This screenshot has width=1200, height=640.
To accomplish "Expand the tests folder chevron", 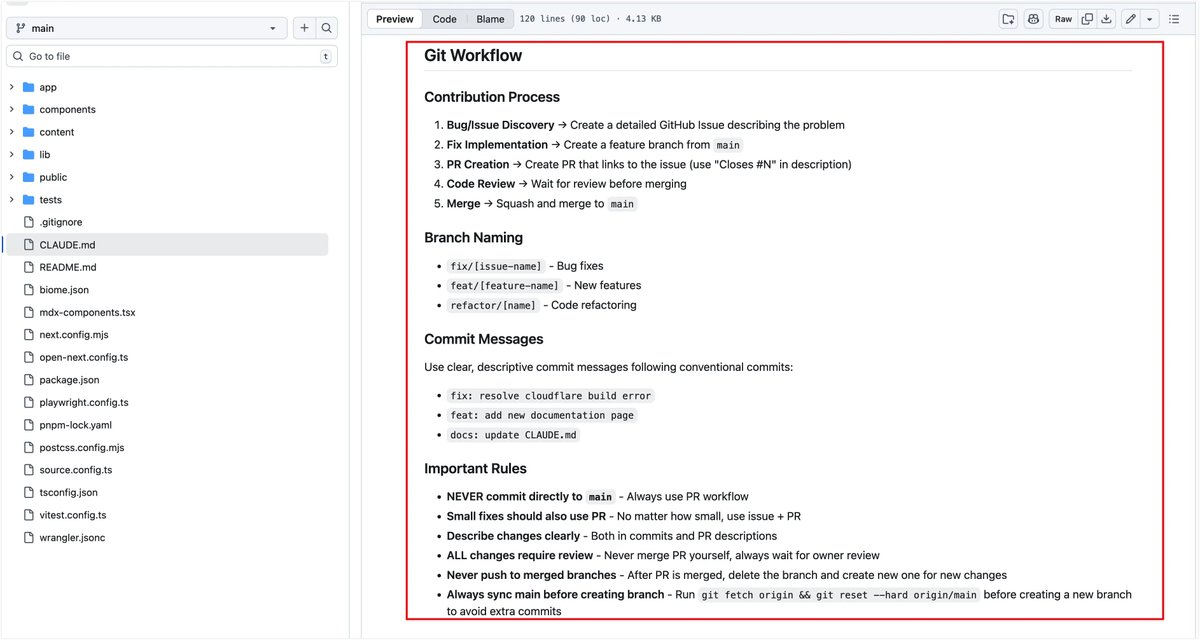I will point(12,200).
